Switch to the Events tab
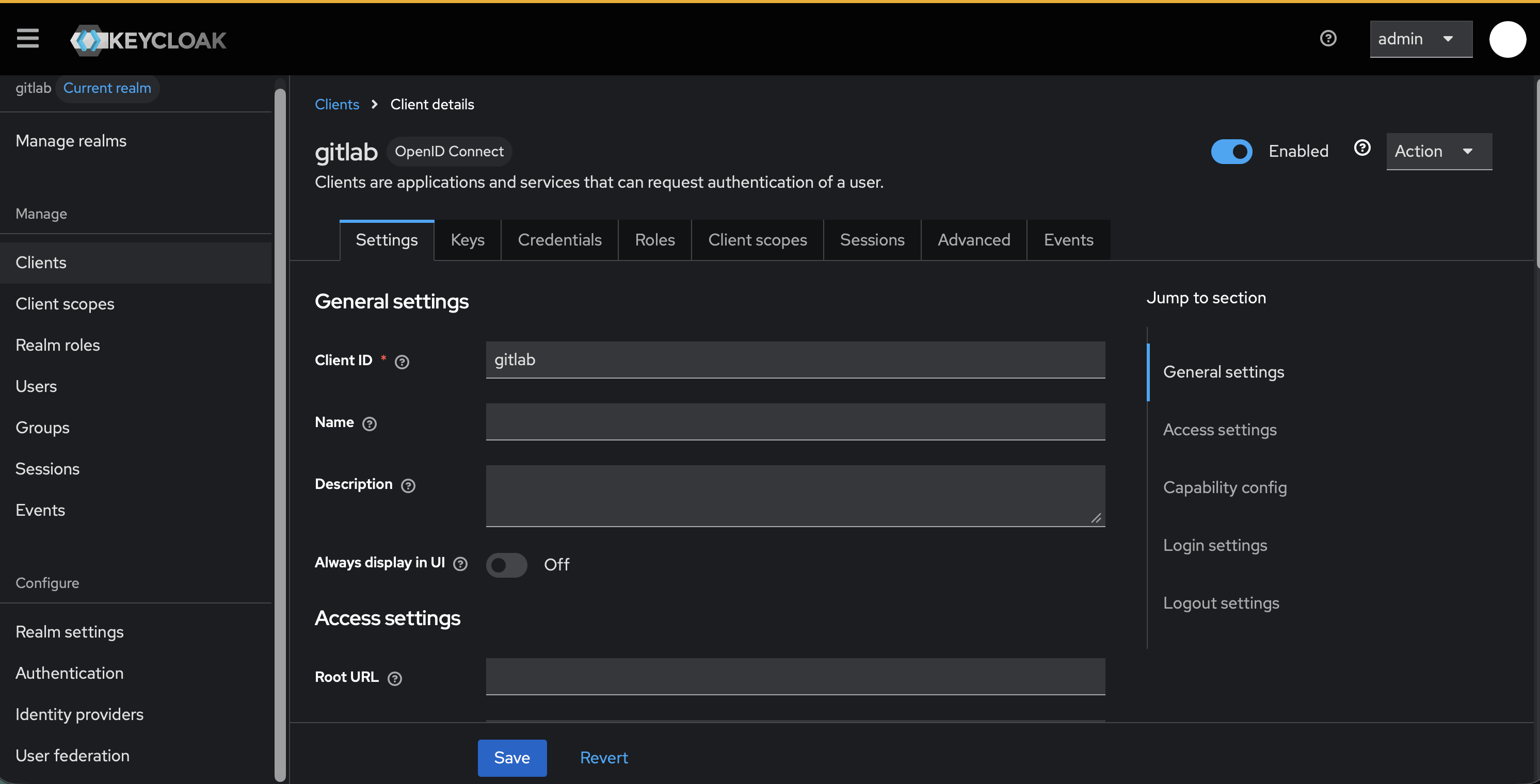The image size is (1540, 784). (x=1068, y=240)
